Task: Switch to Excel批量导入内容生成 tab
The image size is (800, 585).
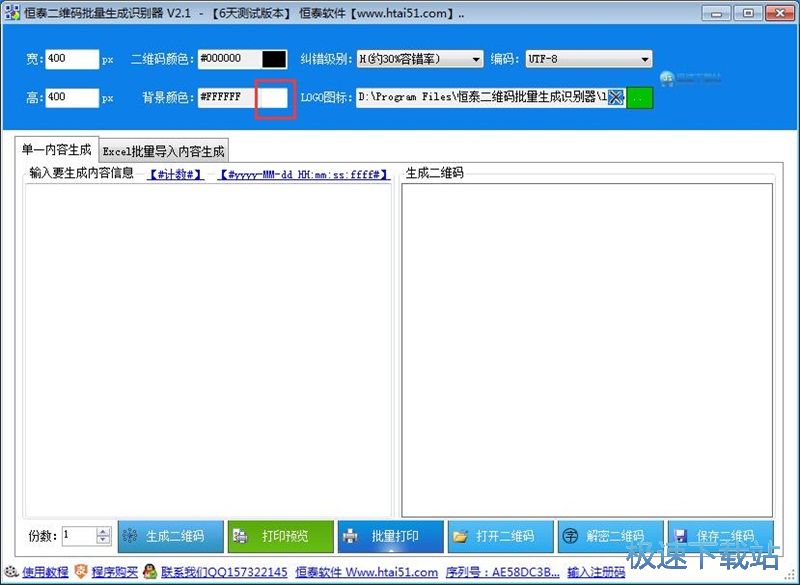Action: tap(163, 151)
